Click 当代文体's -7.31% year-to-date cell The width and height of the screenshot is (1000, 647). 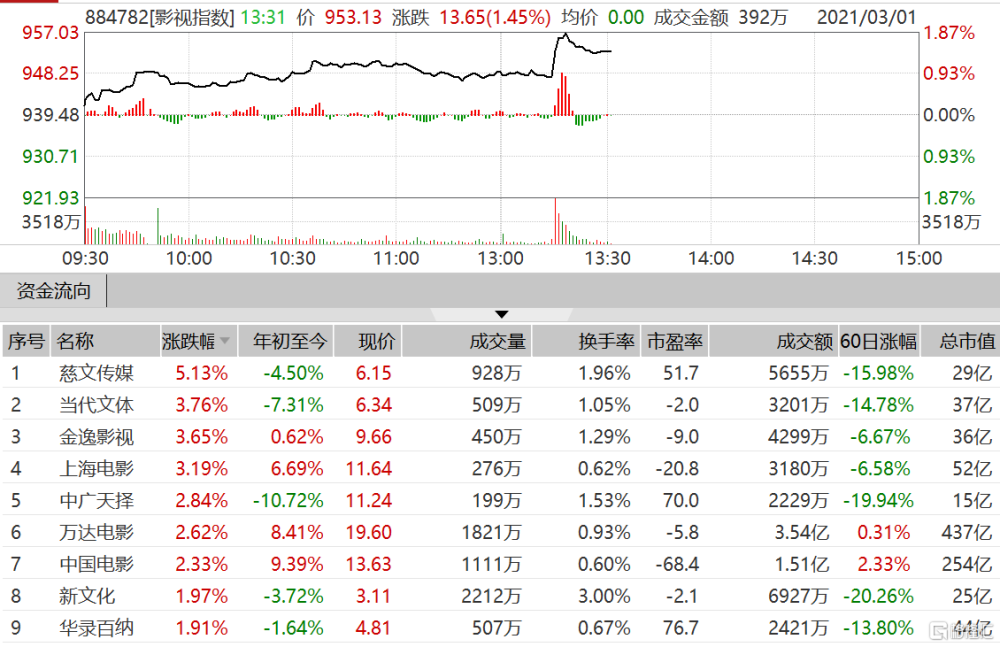click(293, 405)
